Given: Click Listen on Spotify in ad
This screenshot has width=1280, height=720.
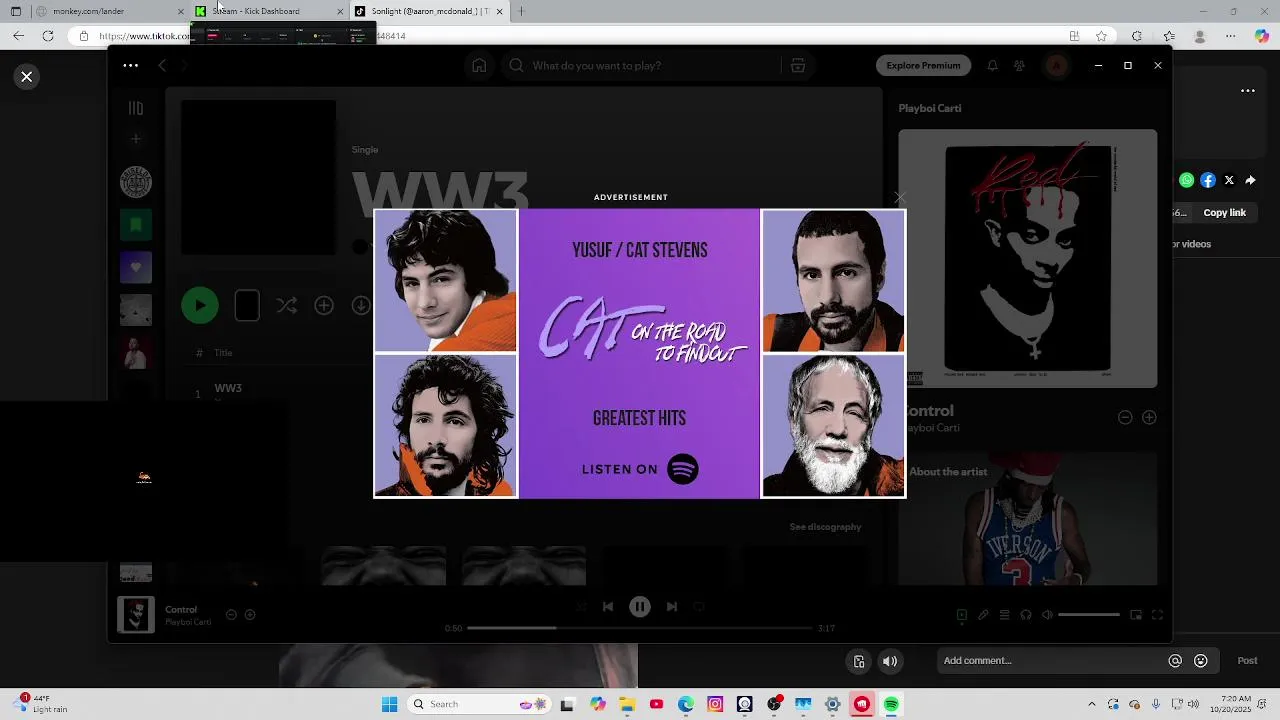Looking at the screenshot, I should pos(640,469).
